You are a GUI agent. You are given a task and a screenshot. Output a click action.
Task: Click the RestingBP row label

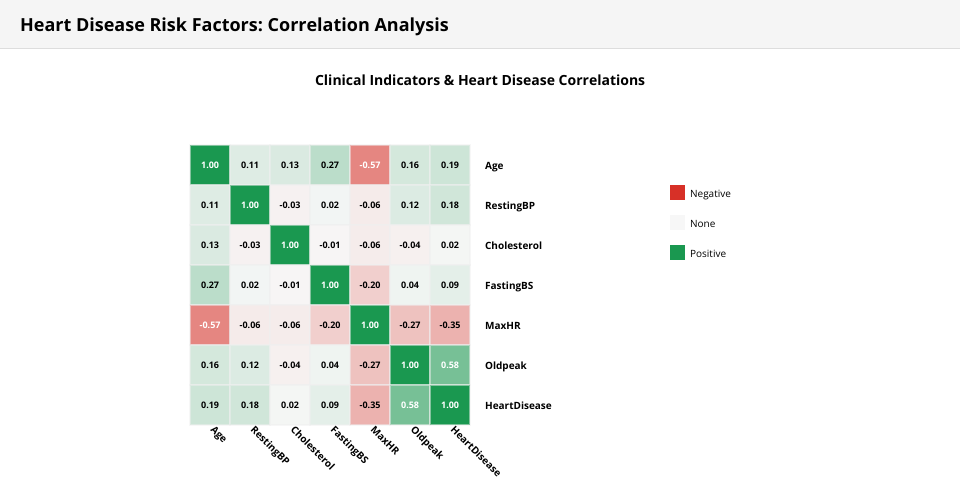coord(509,205)
